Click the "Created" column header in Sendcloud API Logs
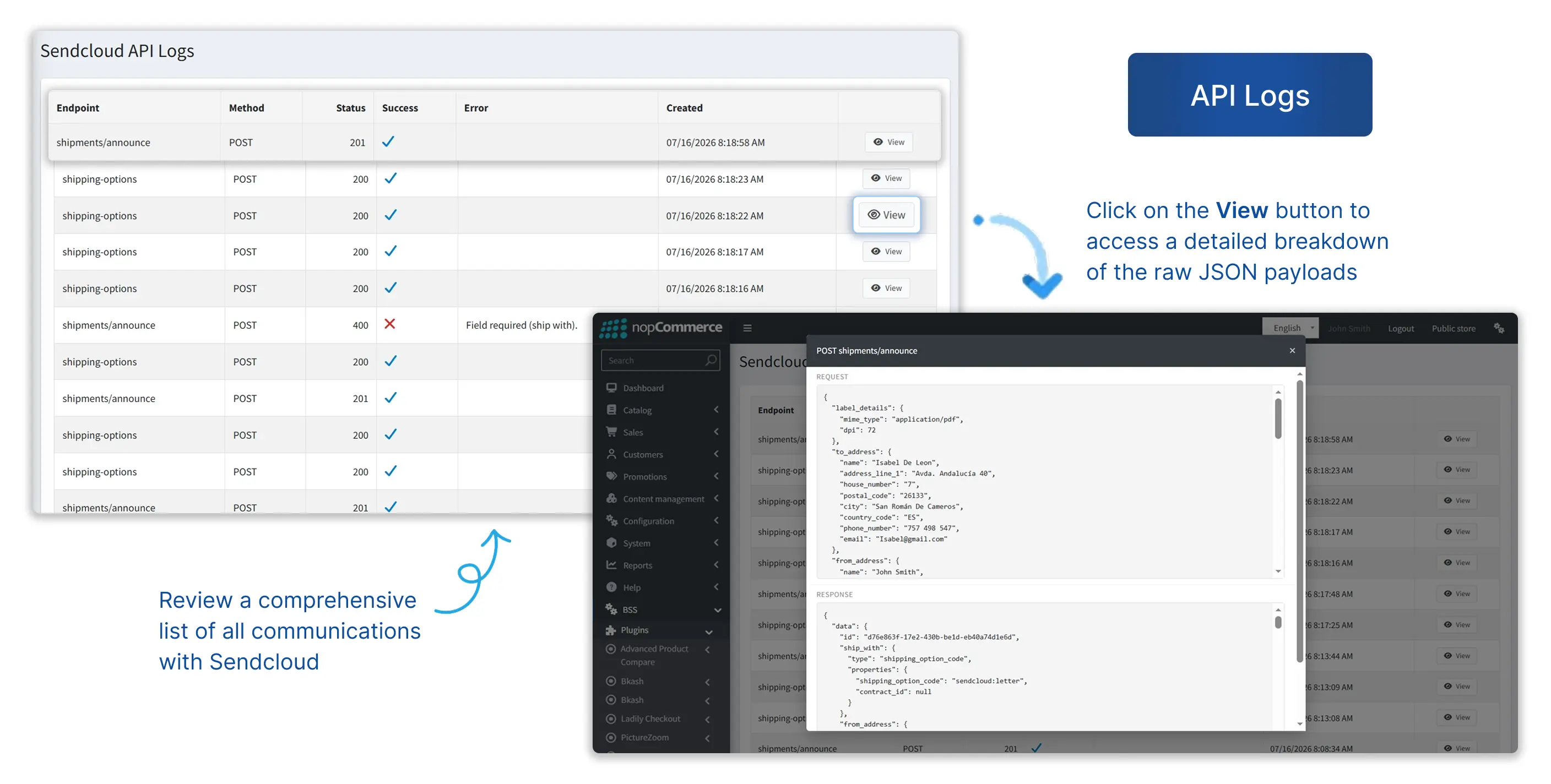 click(684, 108)
